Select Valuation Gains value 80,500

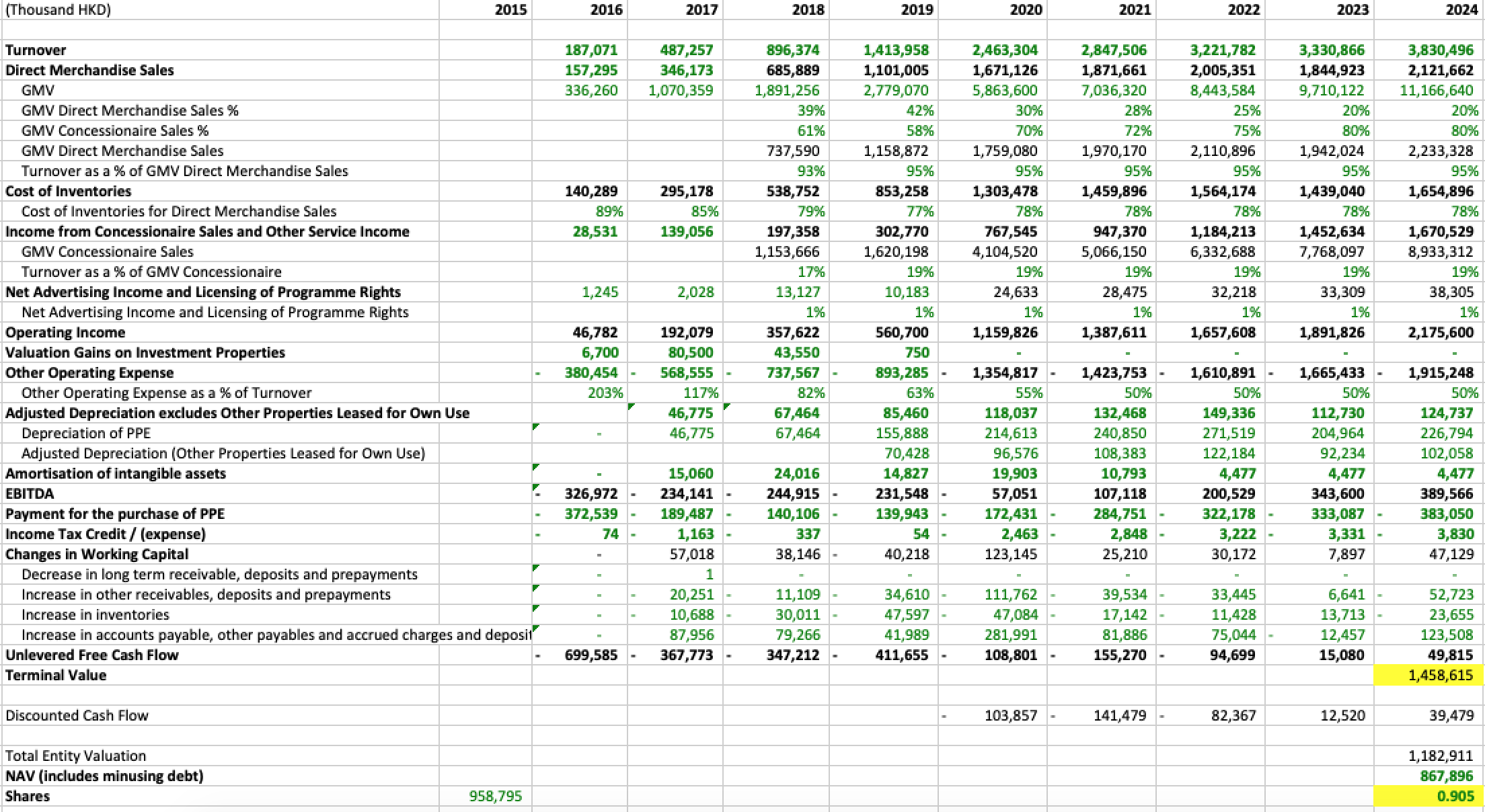[x=691, y=353]
